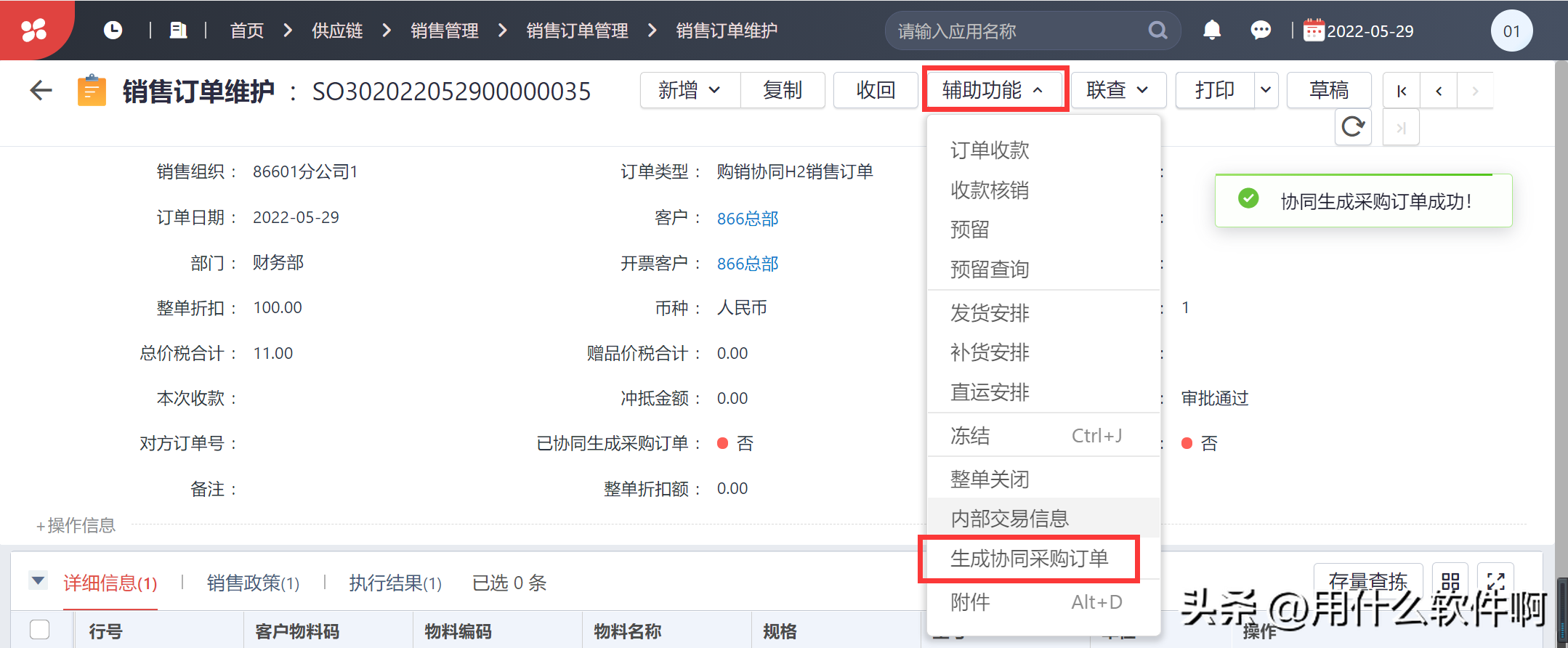This screenshot has width=1568, height=648.
Task: Click the recent history clock icon
Action: (113, 31)
